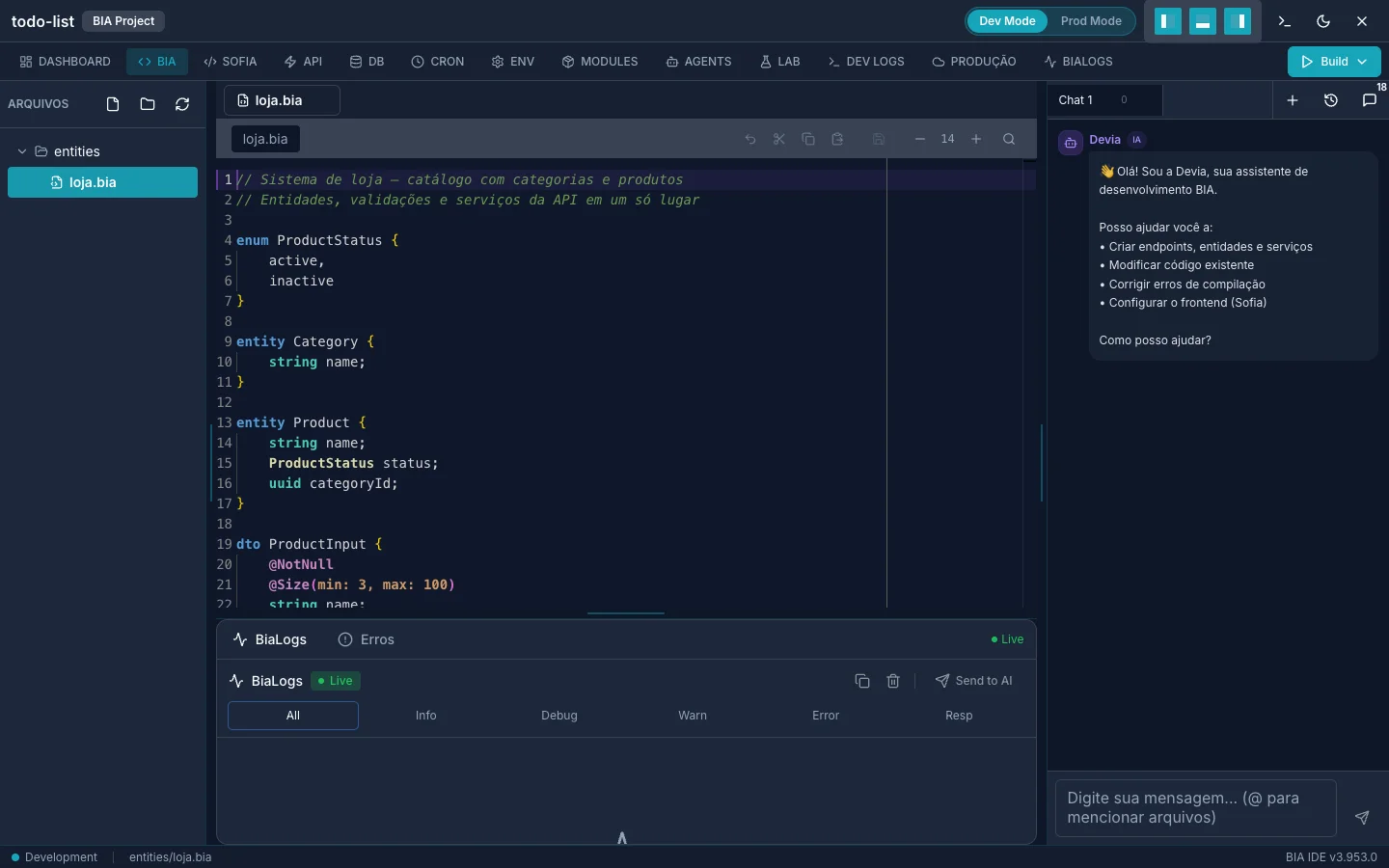The height and width of the screenshot is (868, 1389).
Task: Clear logs trash icon
Action: tap(893, 681)
